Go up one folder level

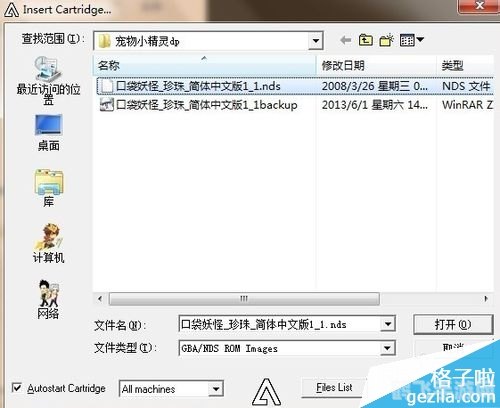tap(366, 40)
